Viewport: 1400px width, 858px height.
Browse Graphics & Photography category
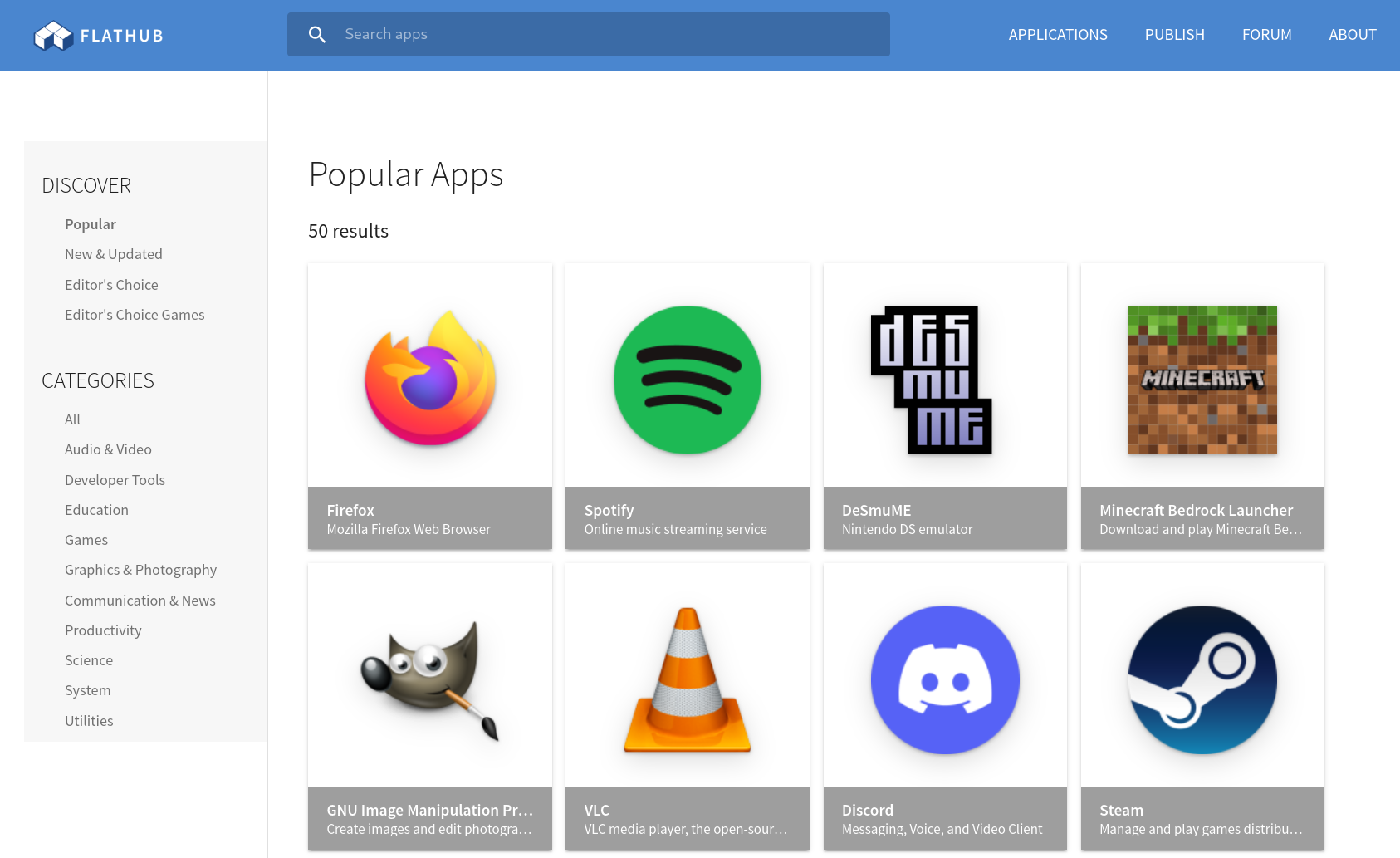tap(140, 570)
